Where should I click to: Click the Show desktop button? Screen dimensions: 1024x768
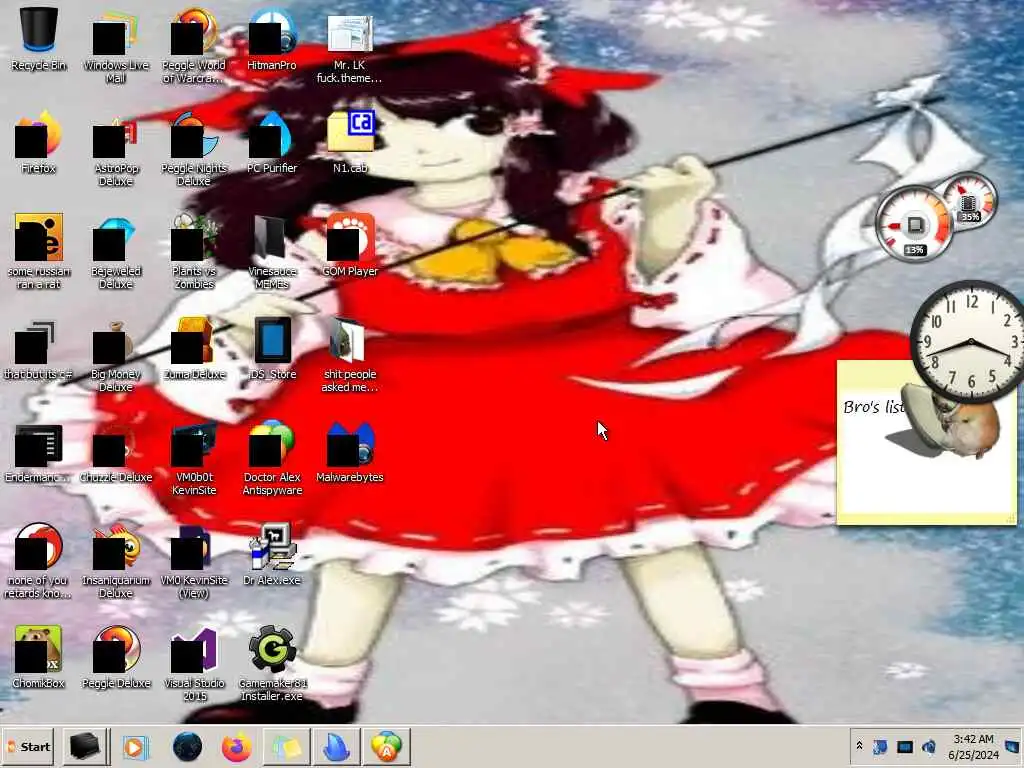(x=1012, y=746)
